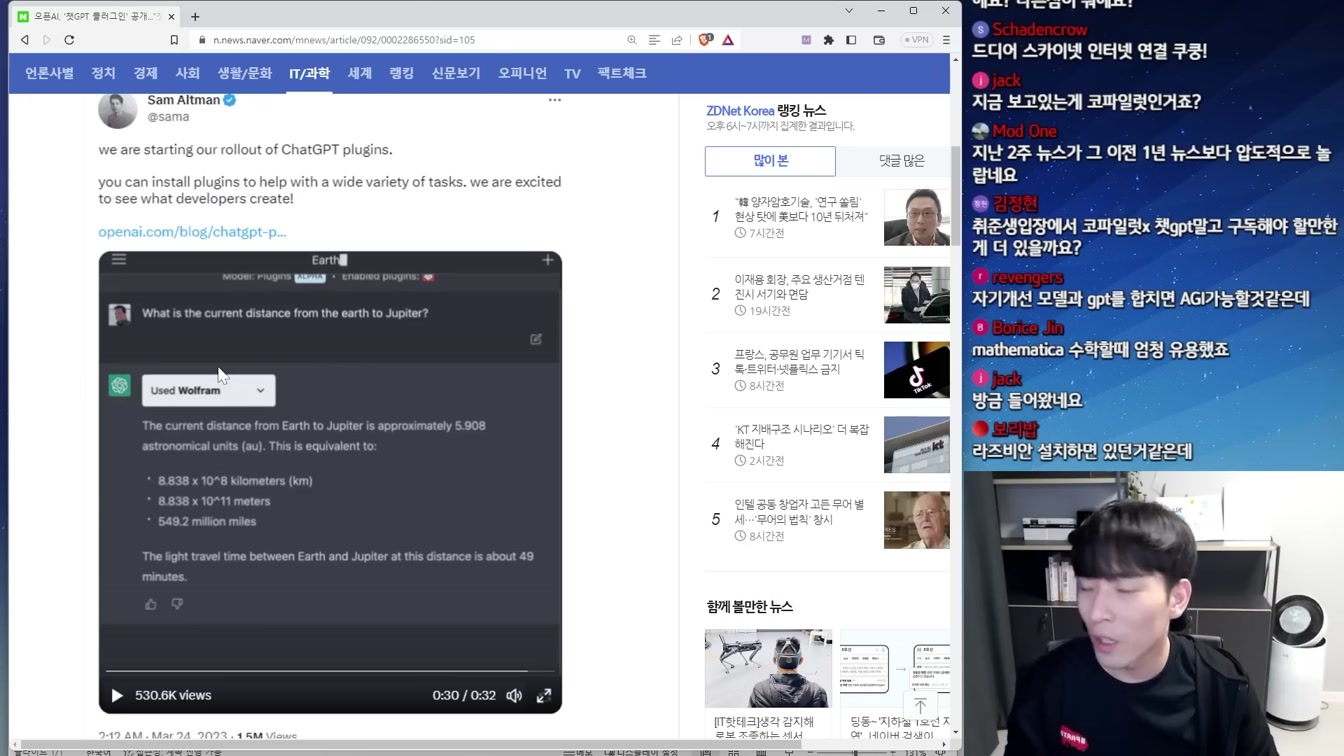Open the openai.com/blog/chatgpt-p... link
Screen dimensions: 1344x756
192,231
